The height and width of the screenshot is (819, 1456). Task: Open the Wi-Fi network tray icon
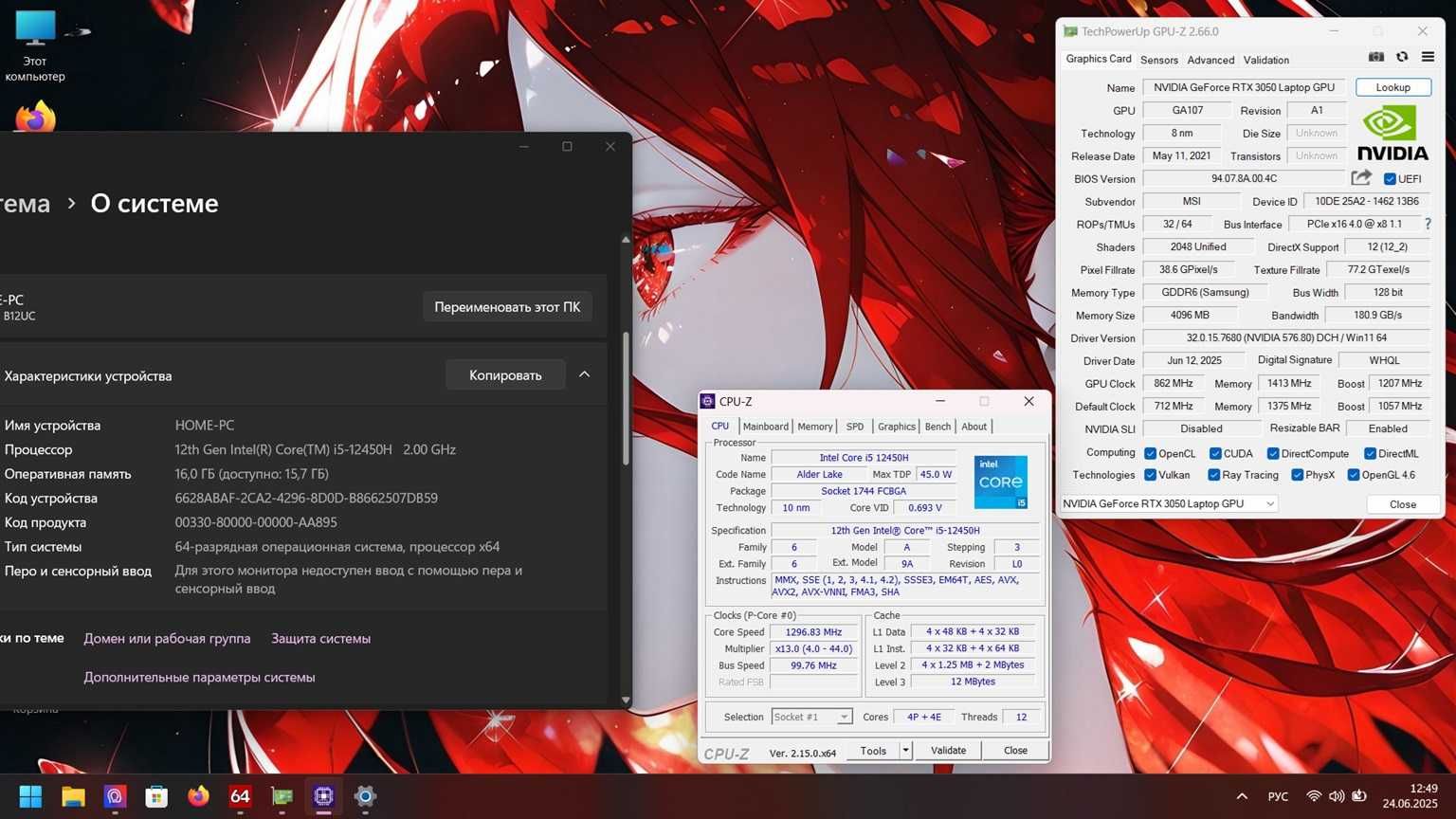click(1314, 796)
